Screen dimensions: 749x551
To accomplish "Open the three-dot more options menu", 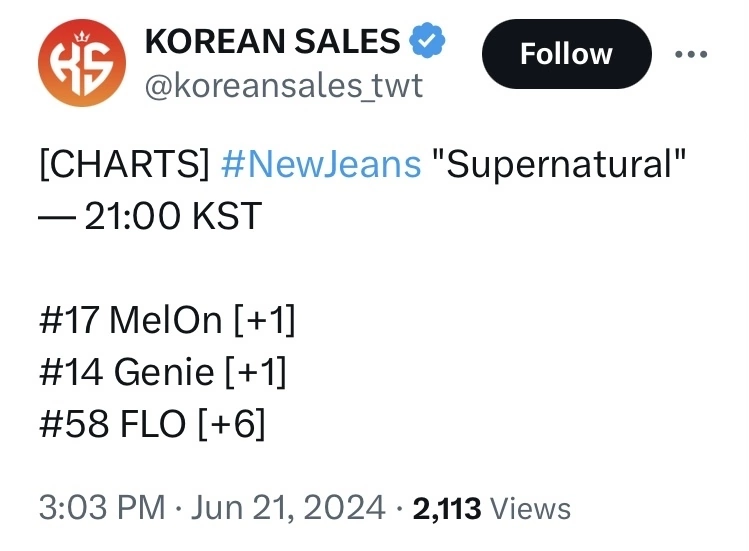I will (691, 54).
